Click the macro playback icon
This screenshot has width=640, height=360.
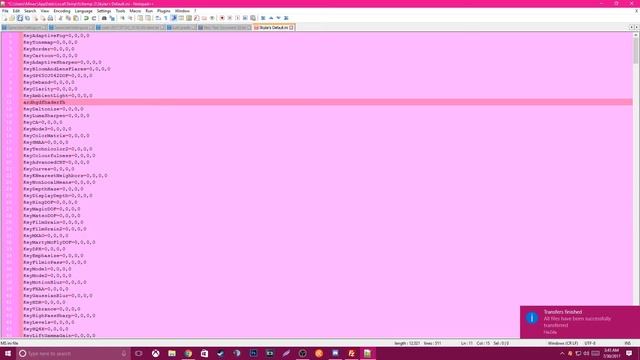238,18
